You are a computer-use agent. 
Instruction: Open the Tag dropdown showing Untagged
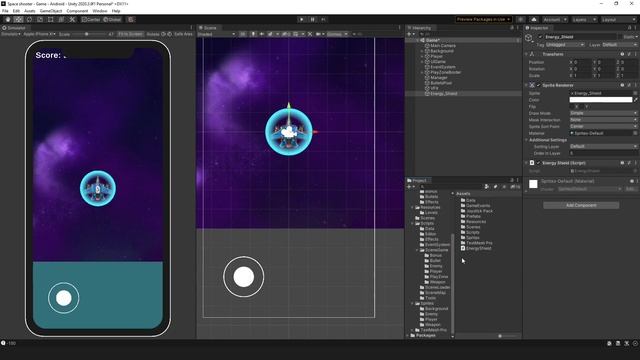(x=565, y=44)
